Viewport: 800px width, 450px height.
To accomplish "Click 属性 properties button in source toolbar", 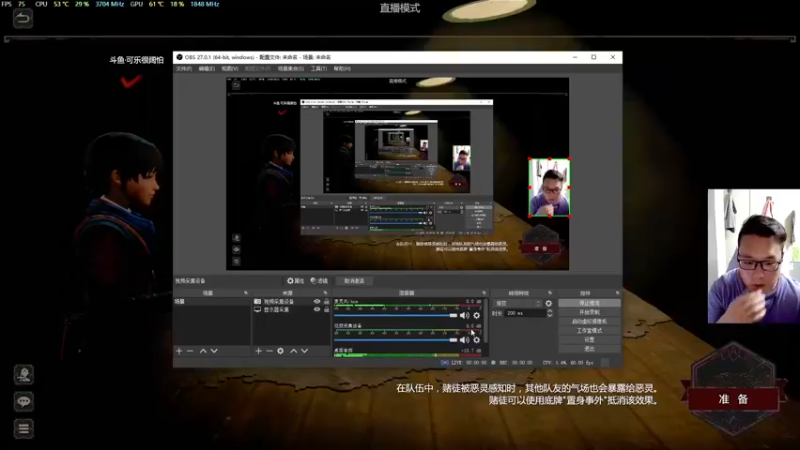I will tap(295, 281).
